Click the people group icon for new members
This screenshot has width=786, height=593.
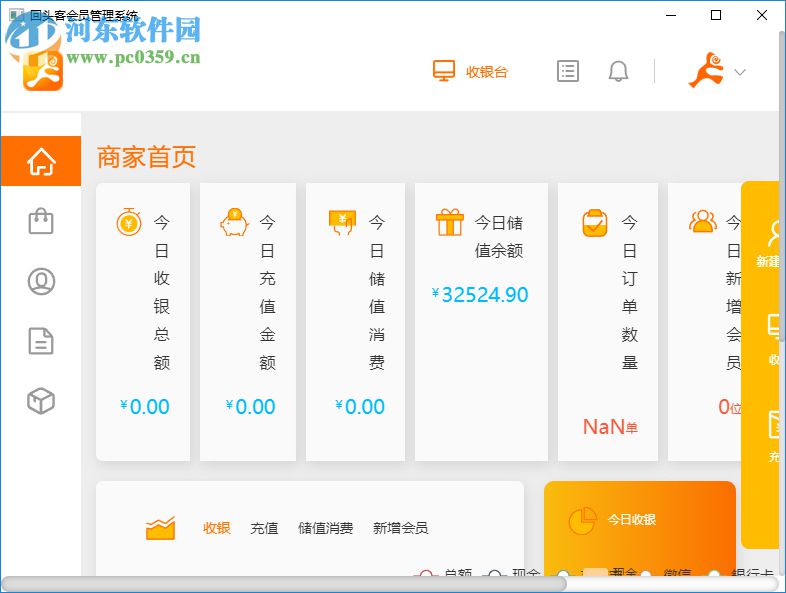(x=703, y=221)
